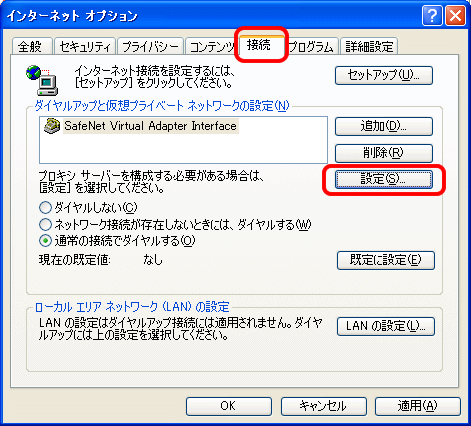
Task: Close the インターネット オプション dialog
Action: pos(455,16)
